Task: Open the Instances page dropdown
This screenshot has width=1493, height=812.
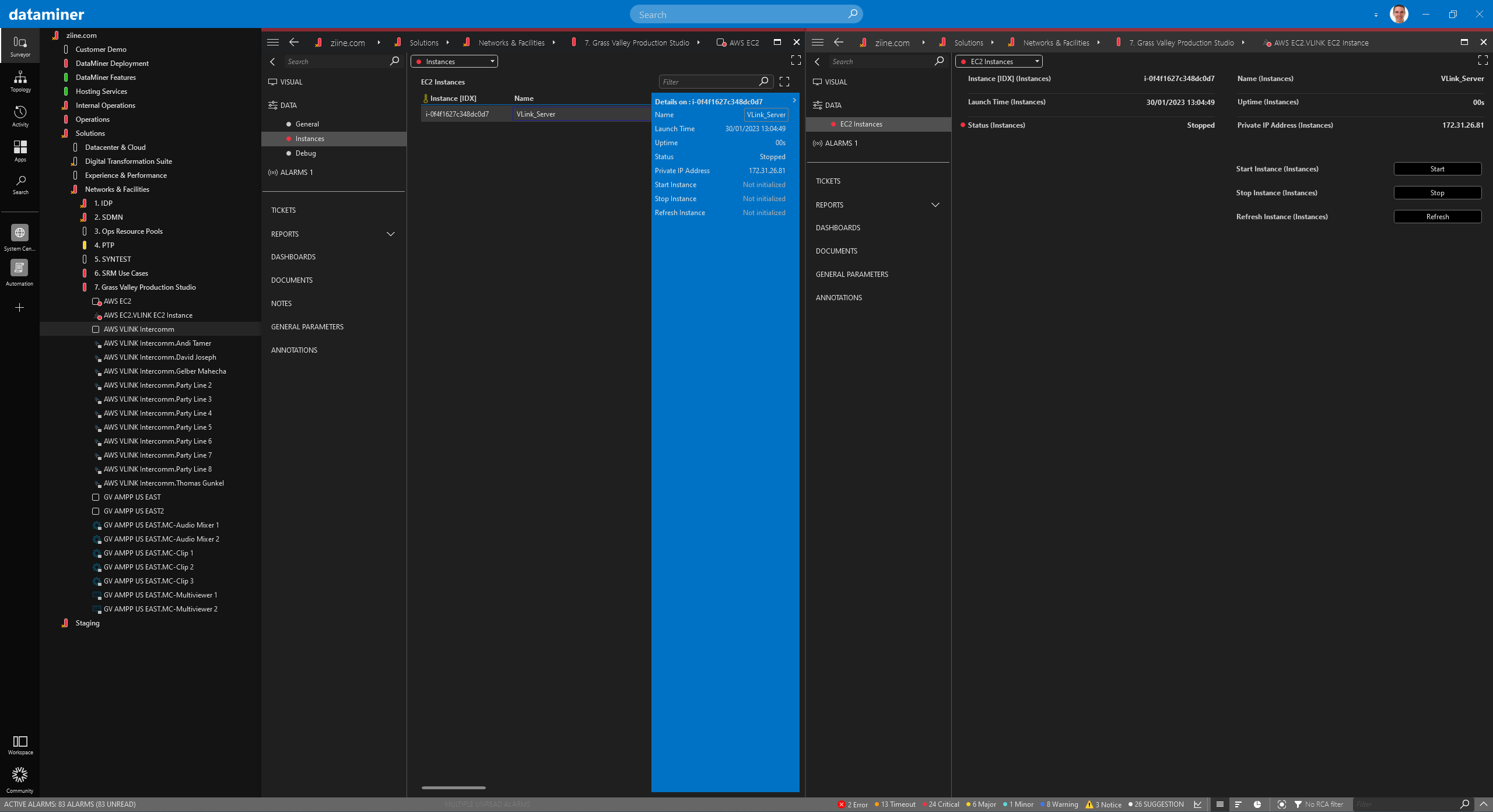Action: (454, 61)
